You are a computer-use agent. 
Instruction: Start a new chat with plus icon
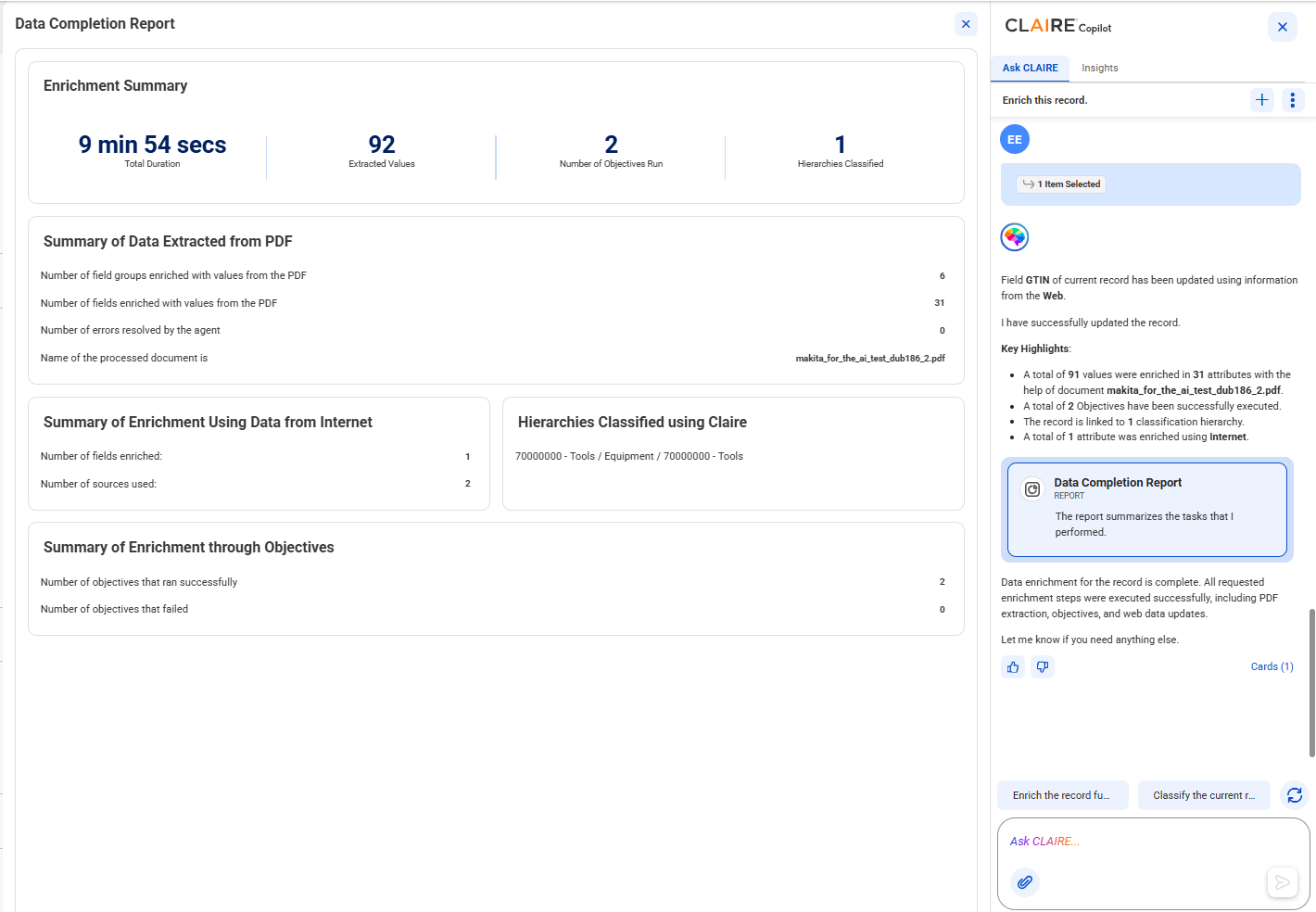(1262, 99)
